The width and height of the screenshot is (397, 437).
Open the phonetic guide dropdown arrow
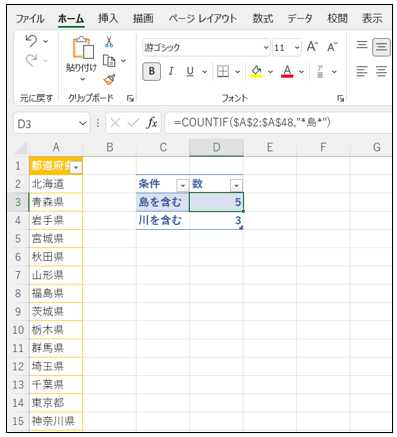tap(334, 72)
